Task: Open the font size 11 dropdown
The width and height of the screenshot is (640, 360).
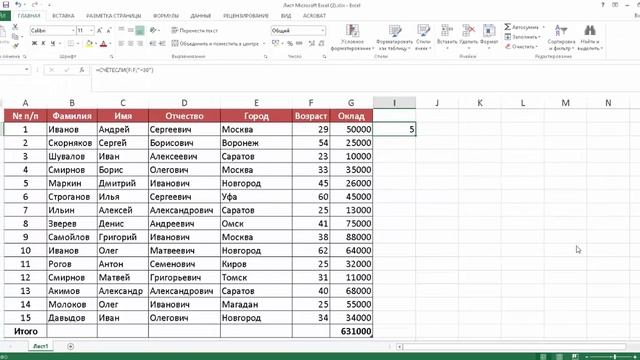Action: 91,31
